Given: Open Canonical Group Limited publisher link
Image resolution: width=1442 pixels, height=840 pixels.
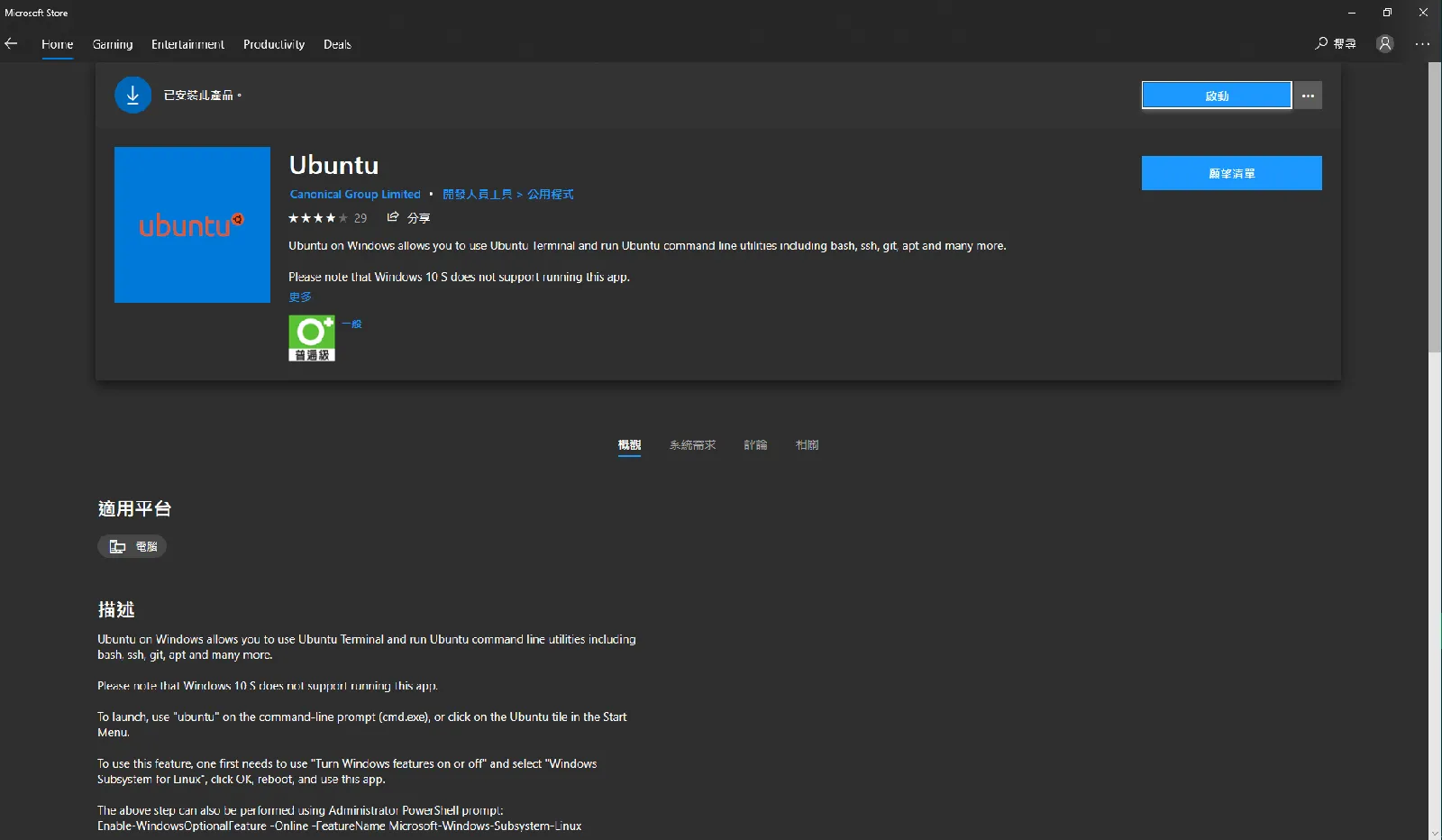Looking at the screenshot, I should pyautogui.click(x=355, y=194).
